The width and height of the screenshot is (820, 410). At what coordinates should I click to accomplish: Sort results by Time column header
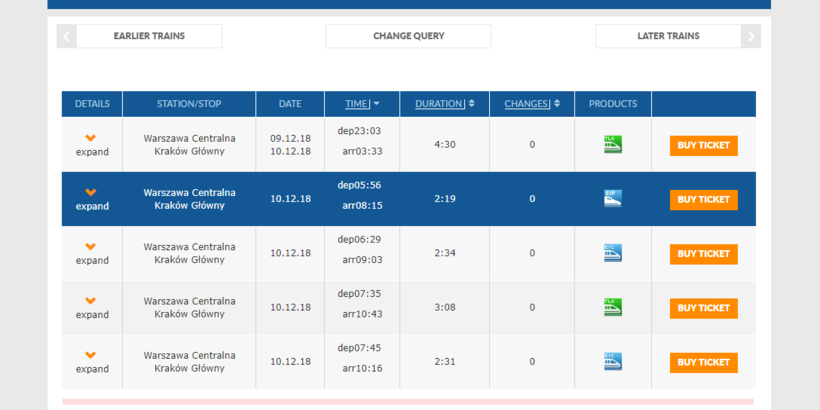tap(358, 104)
